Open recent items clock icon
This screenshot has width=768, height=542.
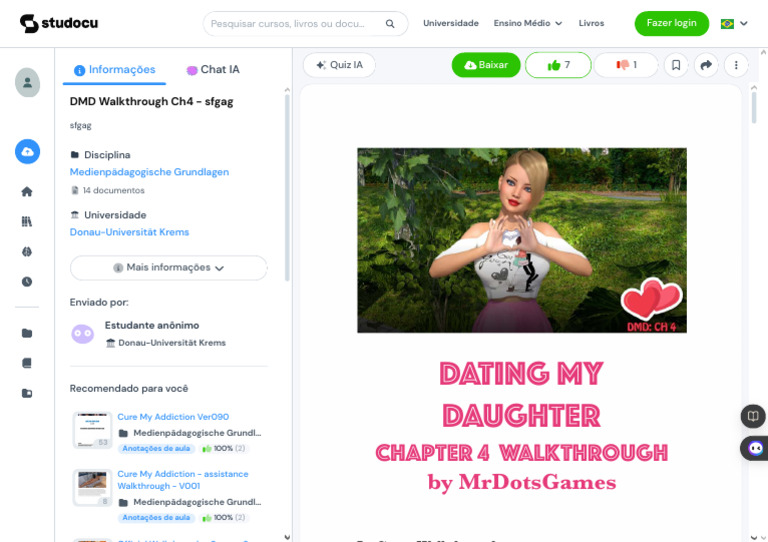point(27,282)
